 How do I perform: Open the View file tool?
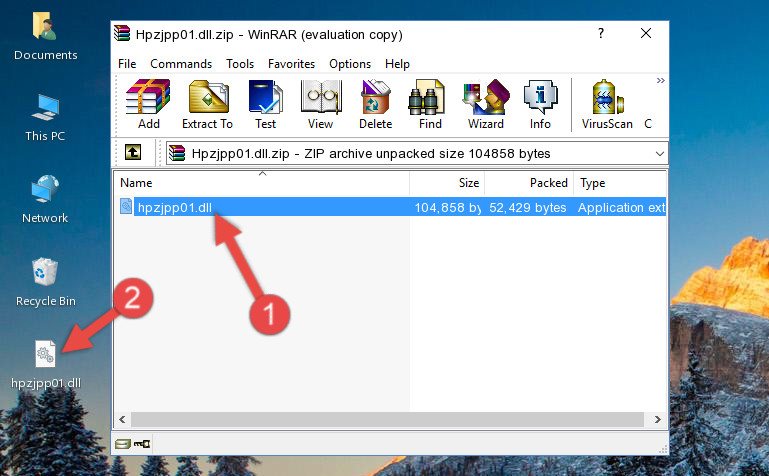click(x=321, y=104)
